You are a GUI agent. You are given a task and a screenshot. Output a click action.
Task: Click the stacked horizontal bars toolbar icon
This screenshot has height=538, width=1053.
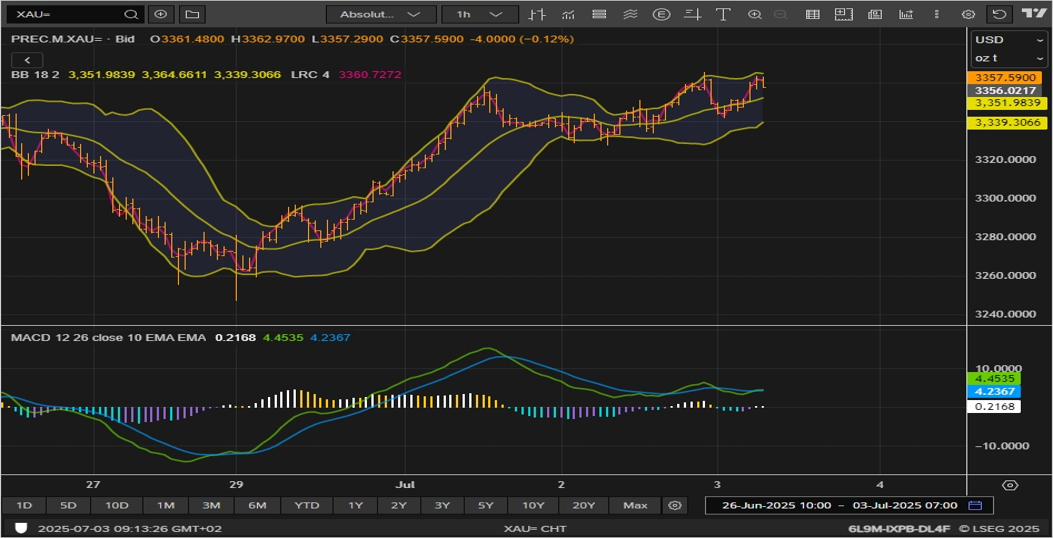click(600, 14)
